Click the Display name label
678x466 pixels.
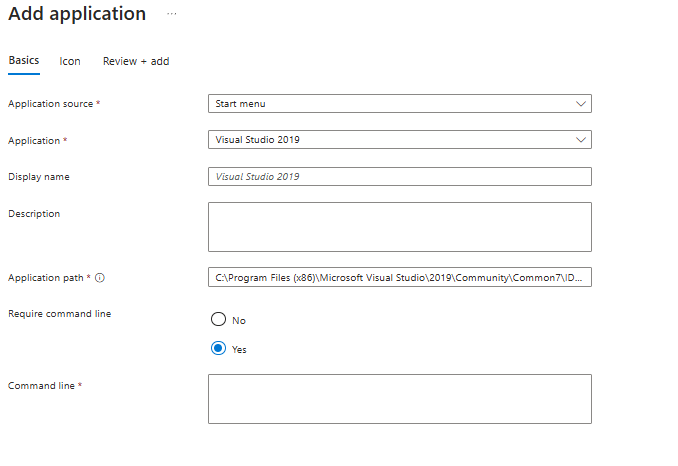click(39, 177)
